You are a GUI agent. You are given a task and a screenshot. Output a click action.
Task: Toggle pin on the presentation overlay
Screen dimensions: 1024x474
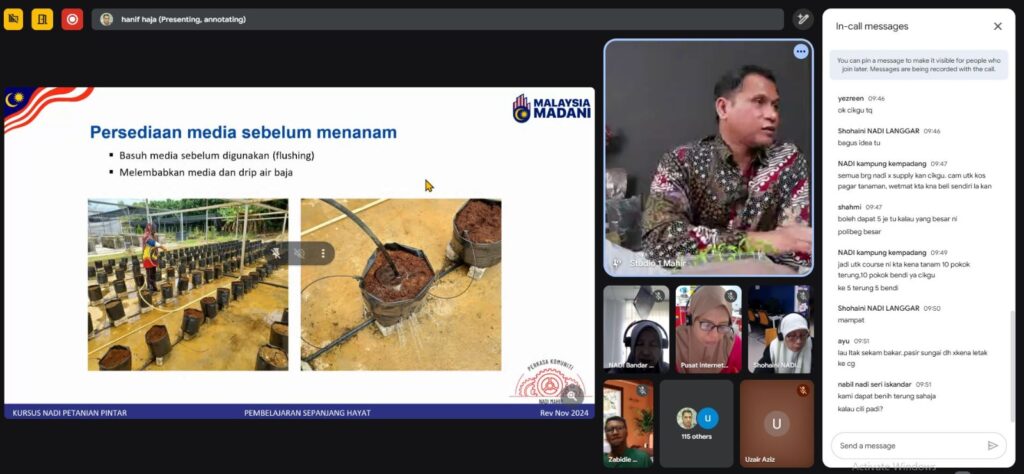coord(275,254)
